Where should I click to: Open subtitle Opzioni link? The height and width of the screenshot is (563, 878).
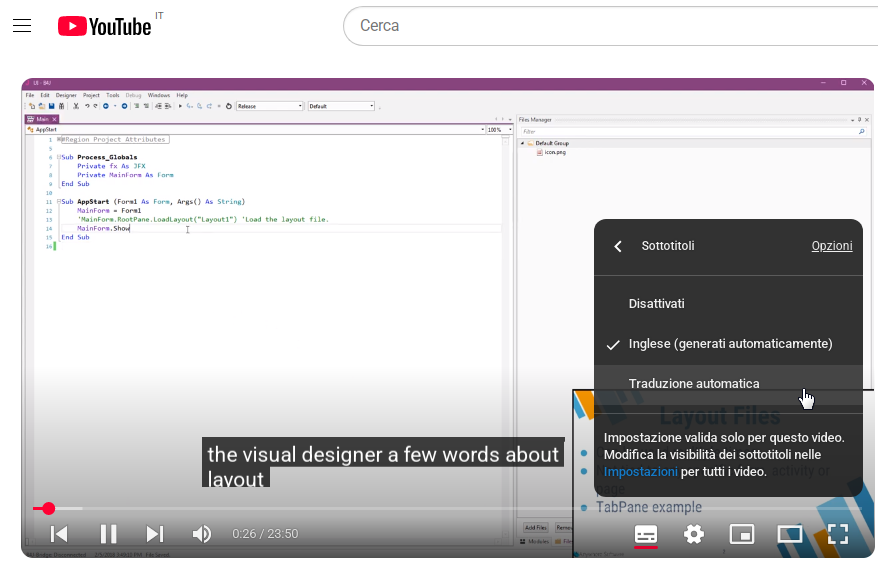click(832, 246)
